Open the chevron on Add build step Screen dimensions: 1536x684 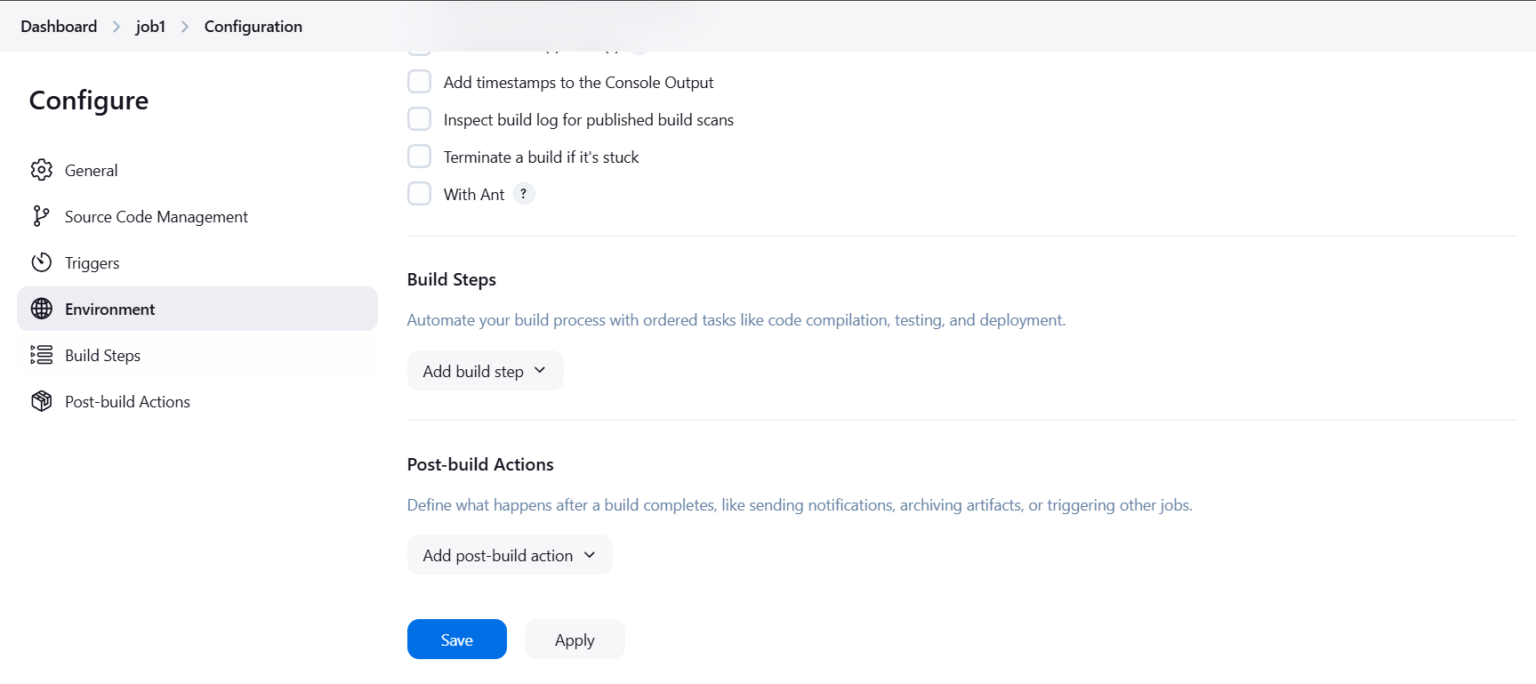(x=541, y=370)
